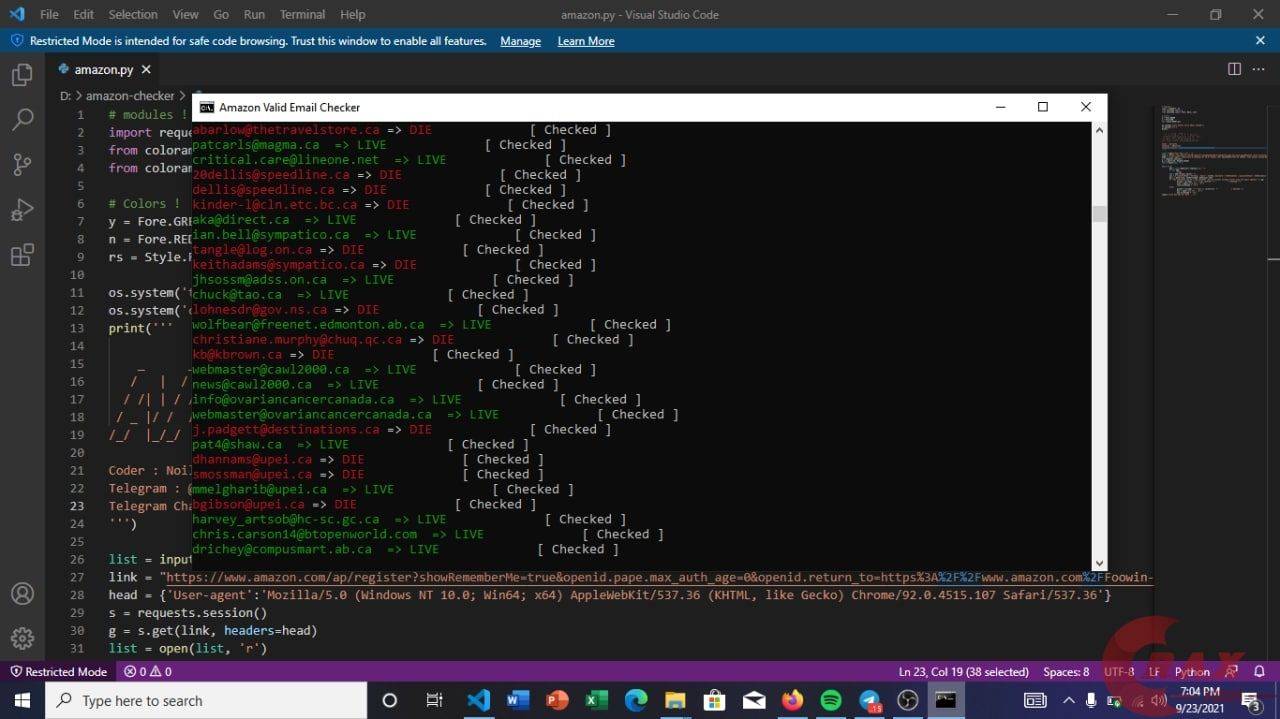Open OBS Studio from the taskbar
Image resolution: width=1280 pixels, height=719 pixels.
pyautogui.click(x=909, y=700)
